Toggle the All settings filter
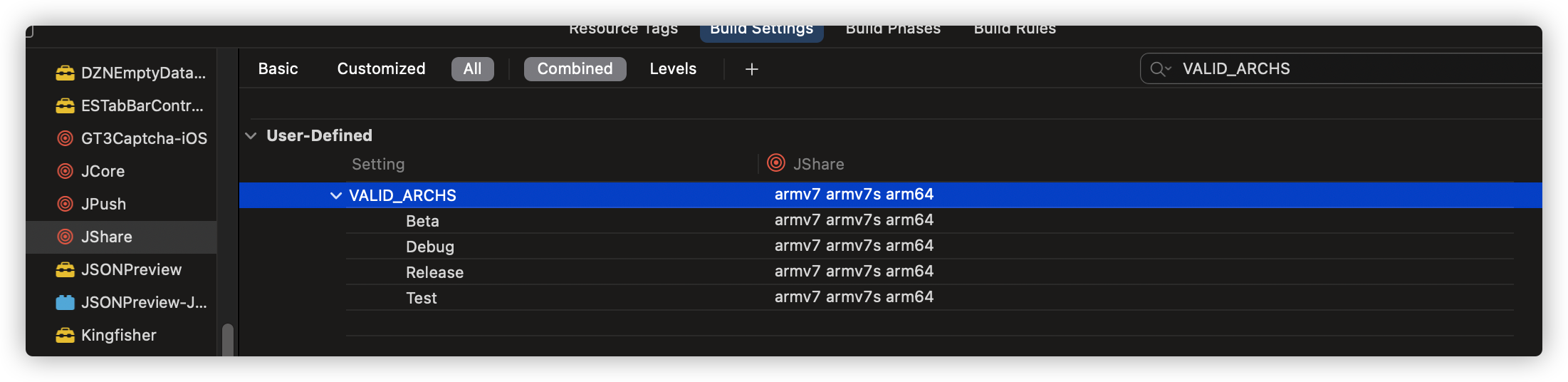1568x382 pixels. (x=472, y=69)
